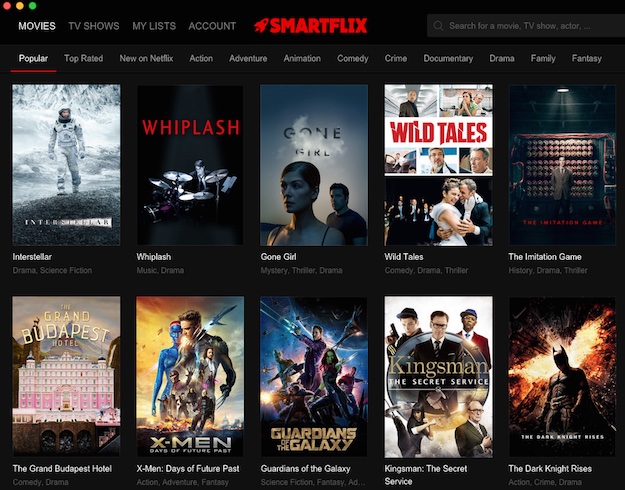Click The Grand Budapest Hotel title text

[62, 468]
